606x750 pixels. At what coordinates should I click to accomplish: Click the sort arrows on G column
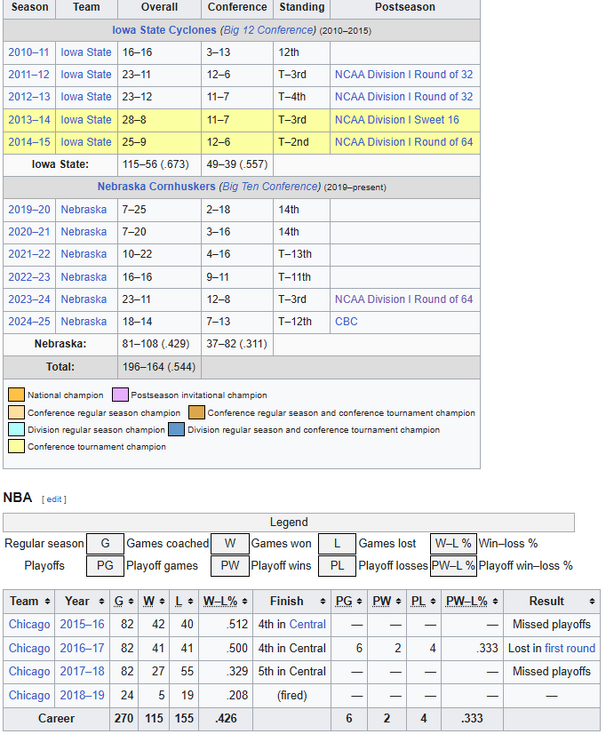click(131, 601)
